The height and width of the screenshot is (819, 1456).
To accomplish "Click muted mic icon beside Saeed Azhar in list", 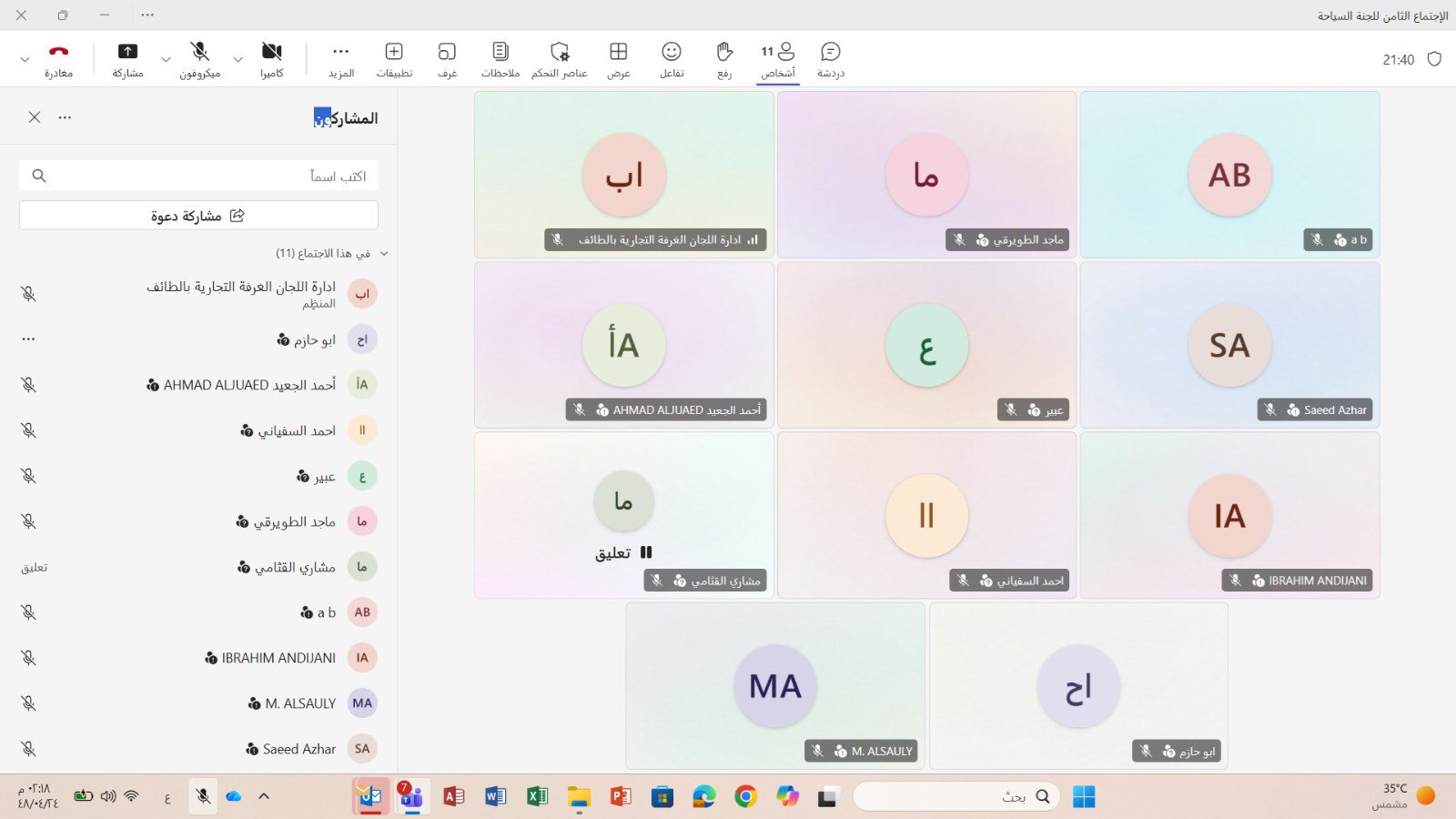I will coord(28,749).
